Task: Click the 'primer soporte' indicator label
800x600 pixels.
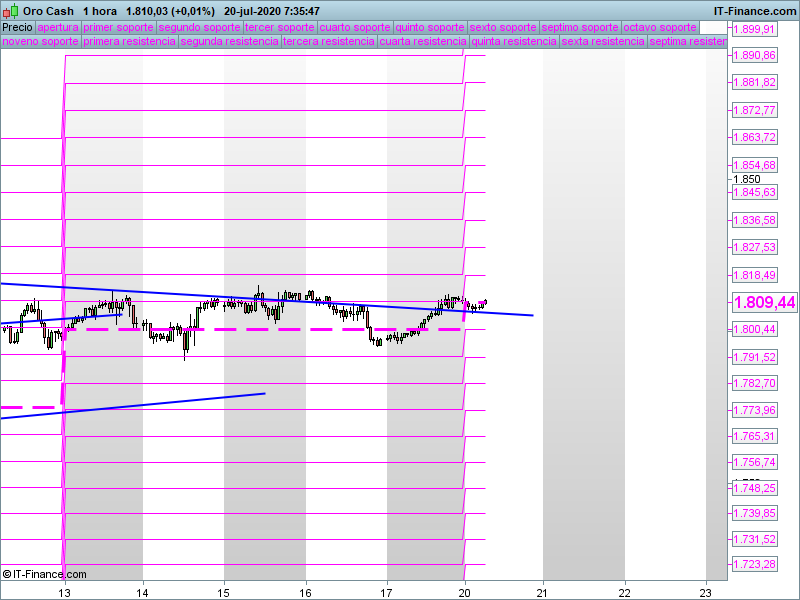Action: 118,27
